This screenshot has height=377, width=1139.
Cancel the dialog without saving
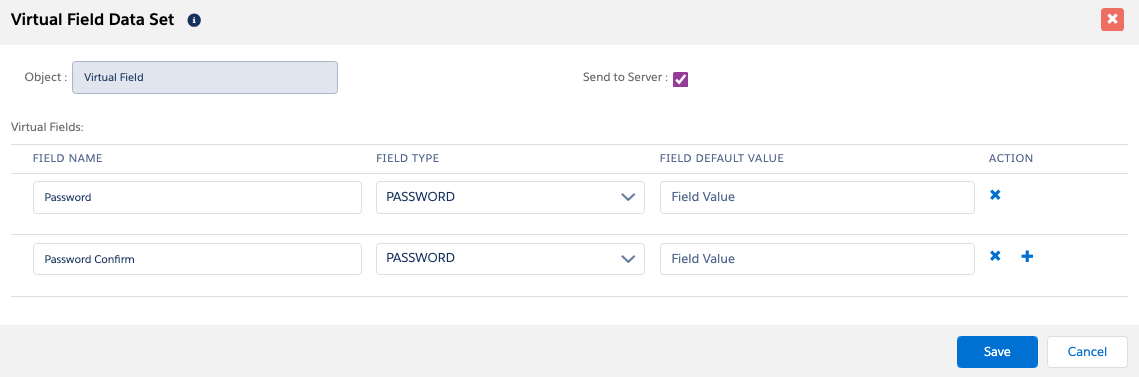pyautogui.click(x=1087, y=352)
